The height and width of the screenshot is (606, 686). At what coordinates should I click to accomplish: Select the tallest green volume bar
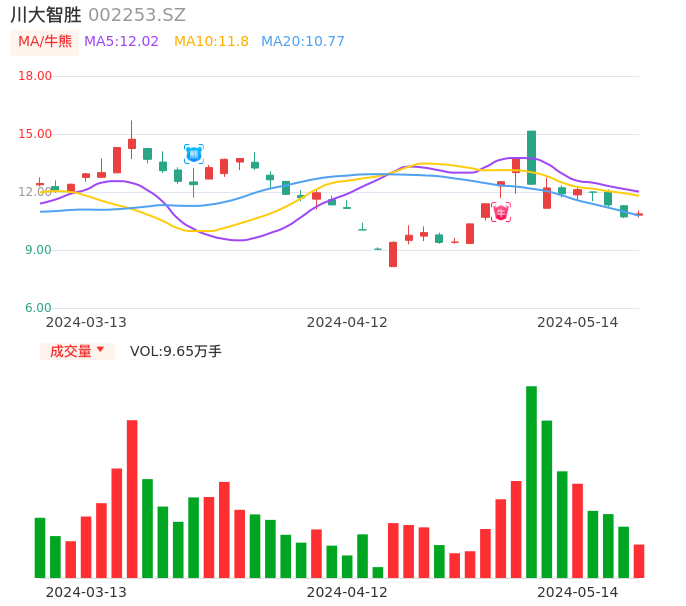point(531,482)
